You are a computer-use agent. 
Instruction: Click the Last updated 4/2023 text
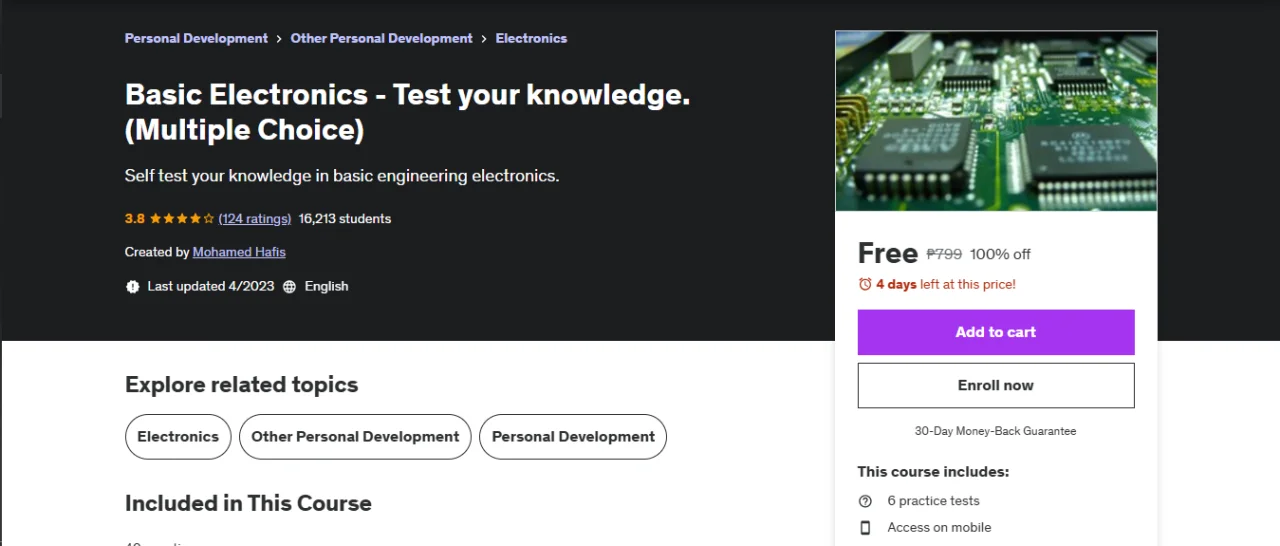211,286
